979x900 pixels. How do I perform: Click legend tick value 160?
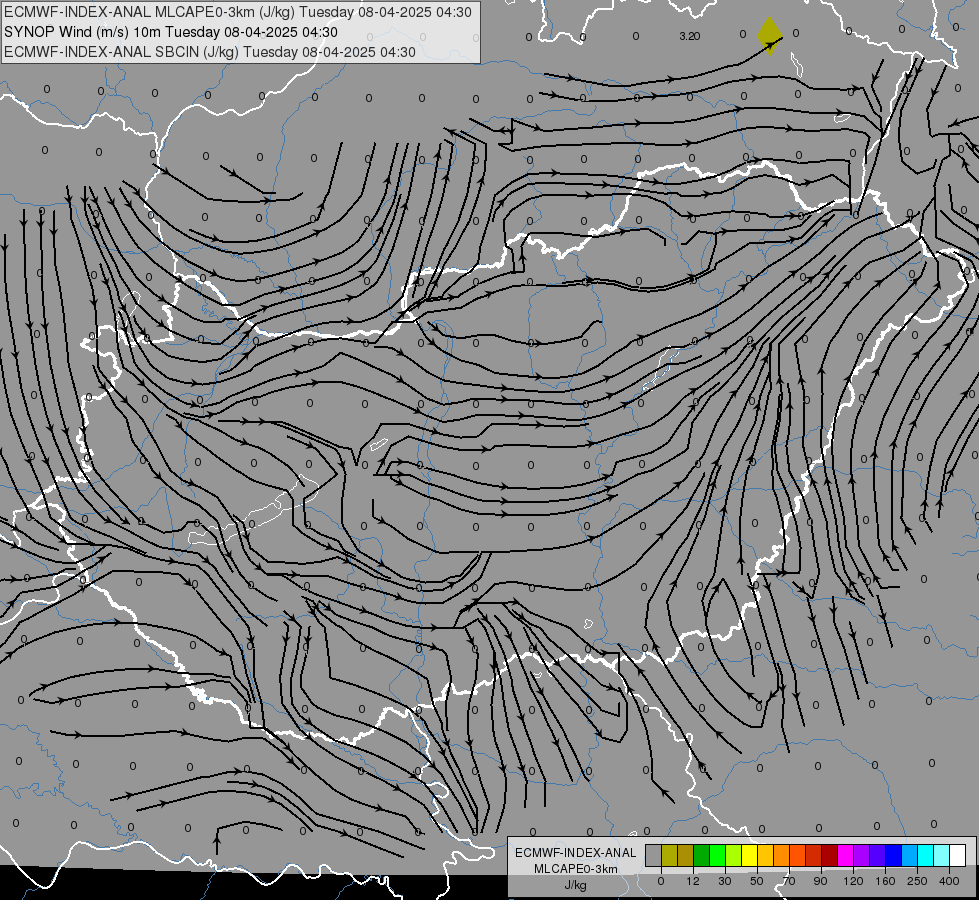coord(885,881)
